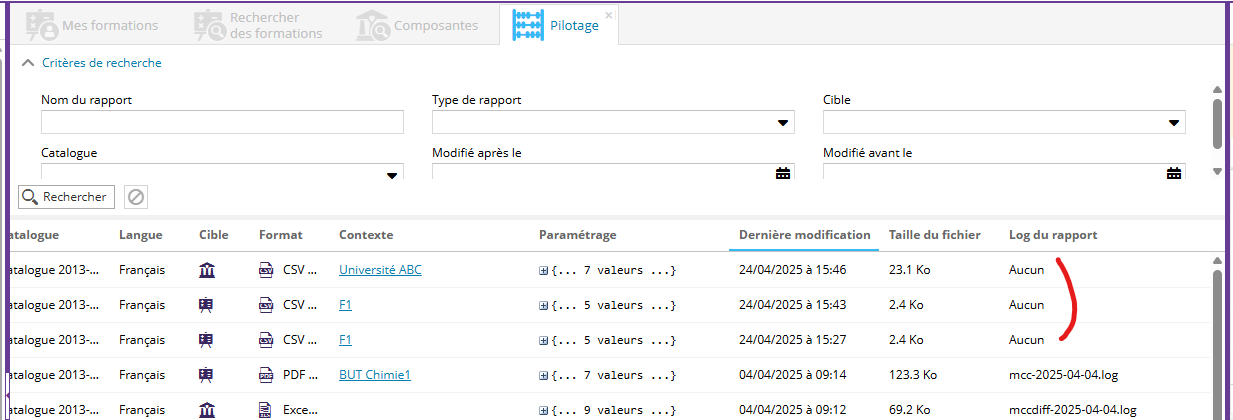The width and height of the screenshot is (1233, 420).
Task: Open the Composantes tab
Action: [418, 25]
